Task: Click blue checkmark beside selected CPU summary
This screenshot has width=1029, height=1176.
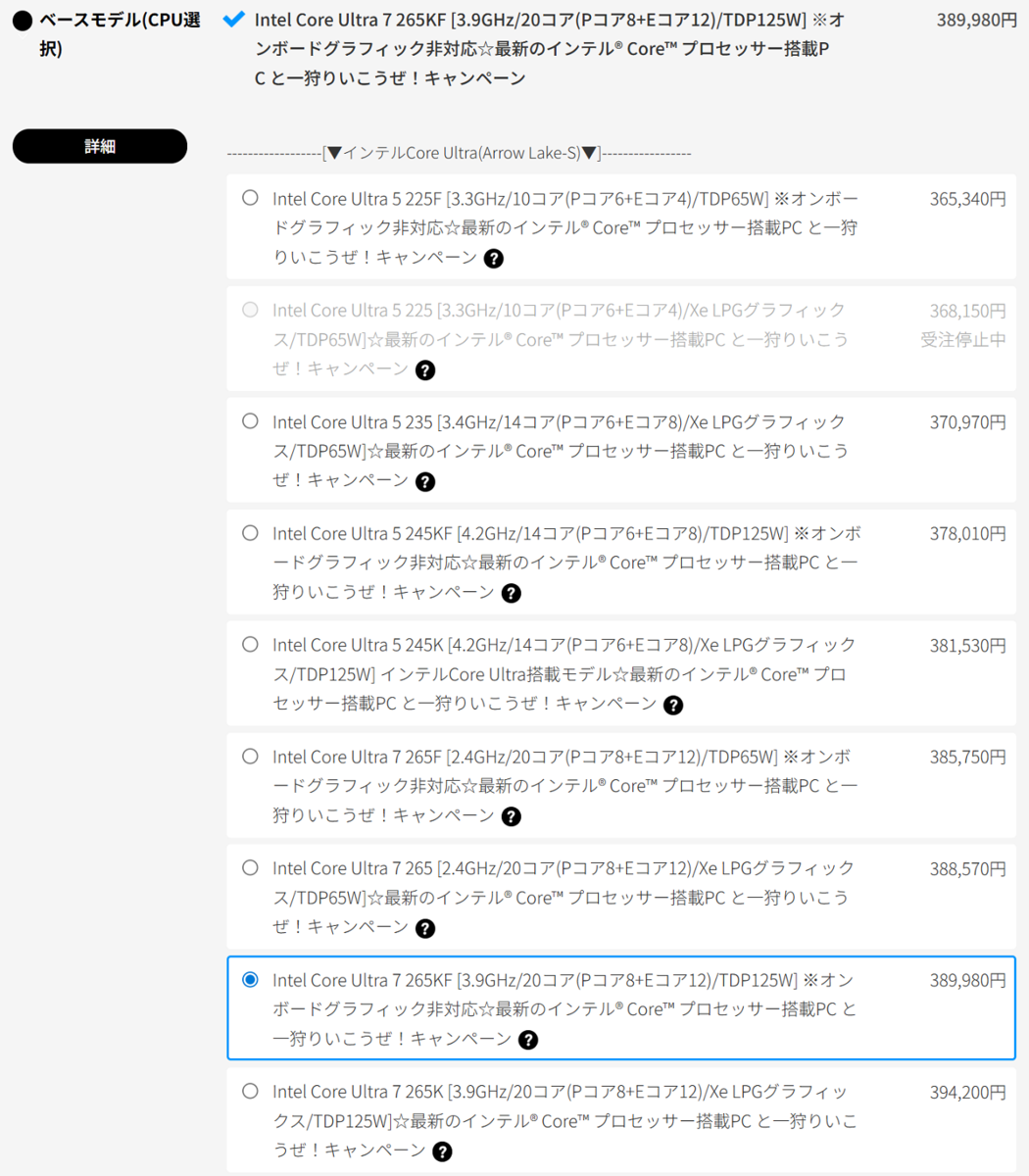Action: tap(233, 19)
